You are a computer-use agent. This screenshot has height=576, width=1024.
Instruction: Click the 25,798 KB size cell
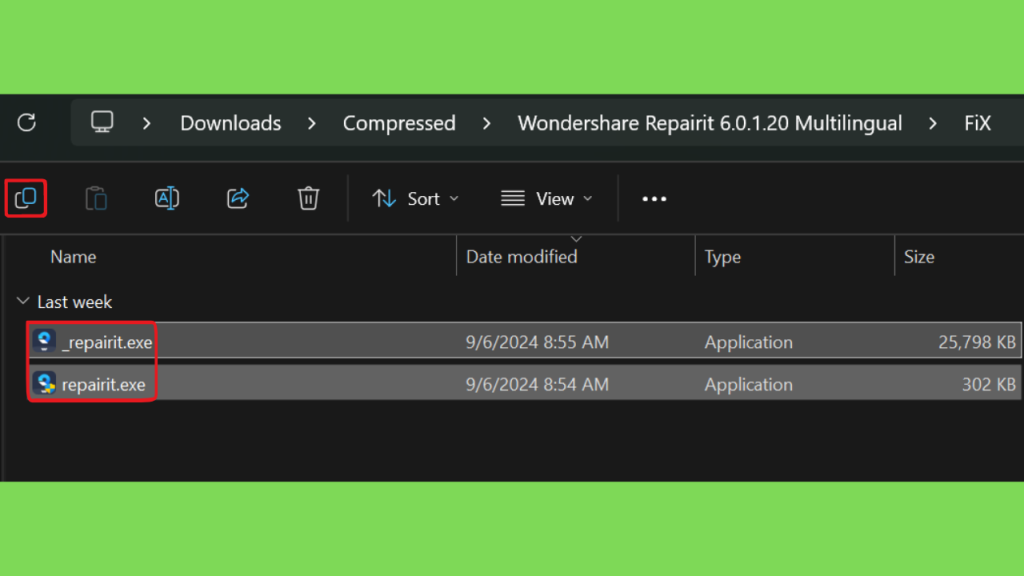pos(977,342)
